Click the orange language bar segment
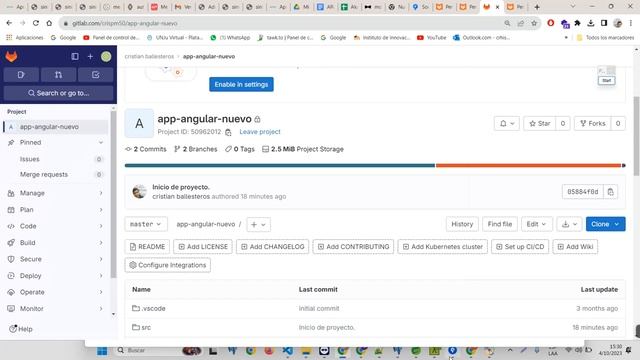Viewport: 640px width, 360px height. 528,165
